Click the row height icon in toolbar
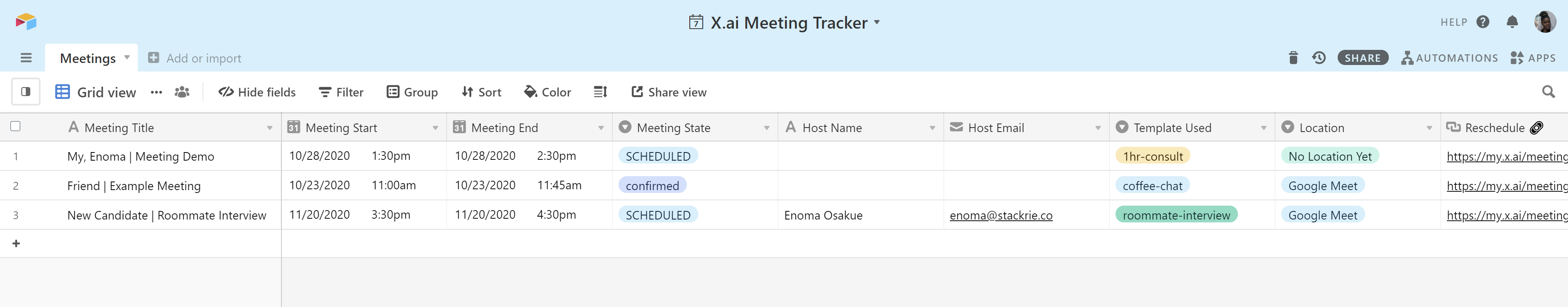Screen dimensions: 1568x307 (x=600, y=92)
